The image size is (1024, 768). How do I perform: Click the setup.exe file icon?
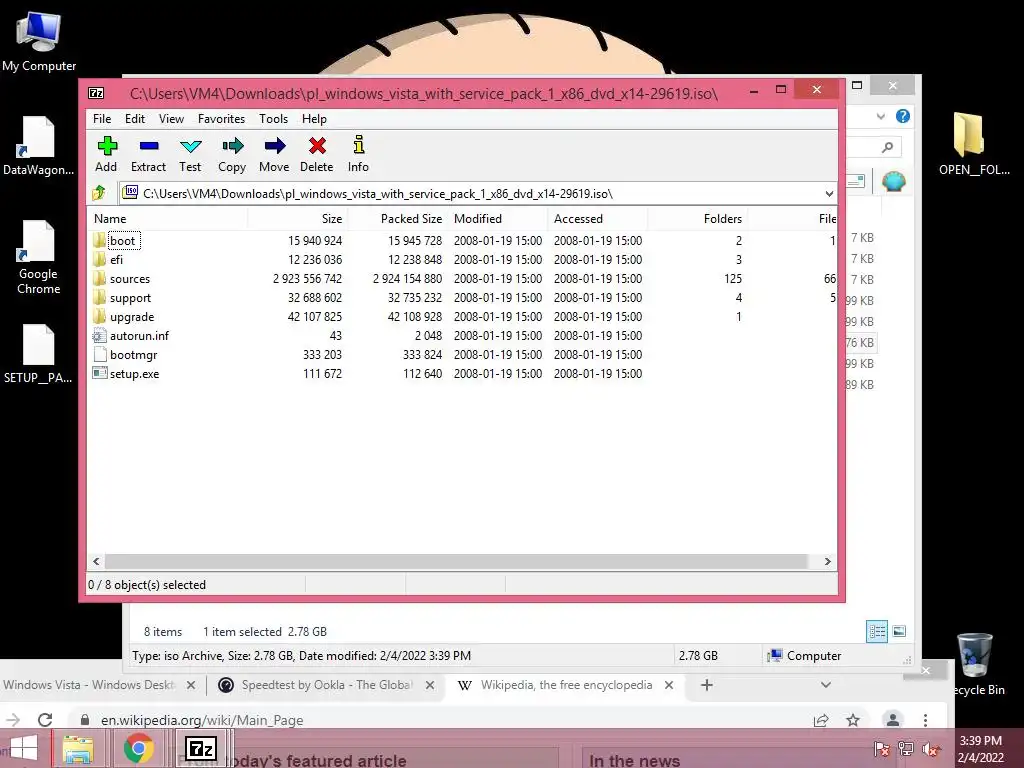pos(99,374)
